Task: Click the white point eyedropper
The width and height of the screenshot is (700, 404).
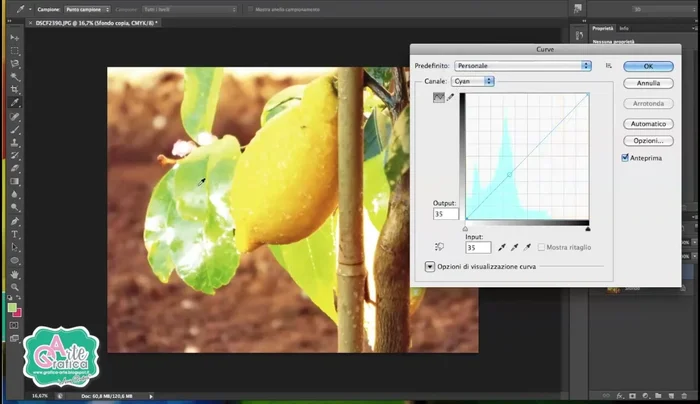Action: click(527, 246)
